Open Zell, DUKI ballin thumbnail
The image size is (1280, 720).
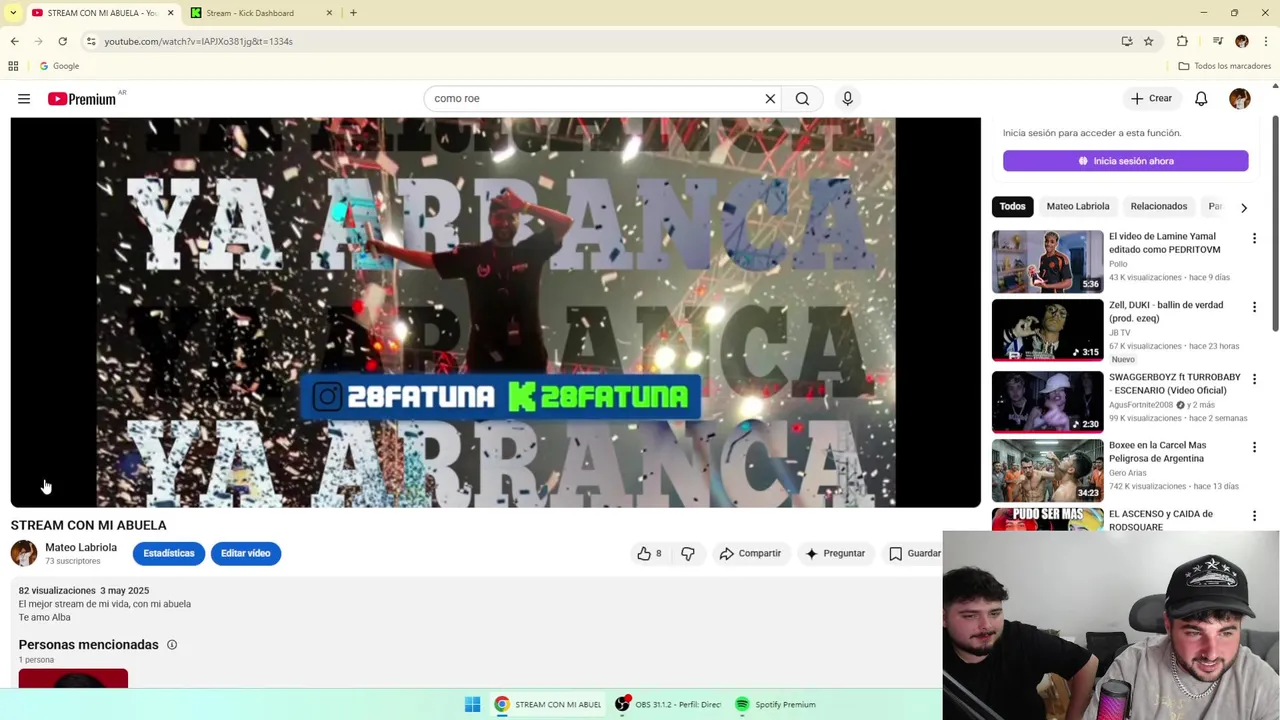(x=1048, y=330)
